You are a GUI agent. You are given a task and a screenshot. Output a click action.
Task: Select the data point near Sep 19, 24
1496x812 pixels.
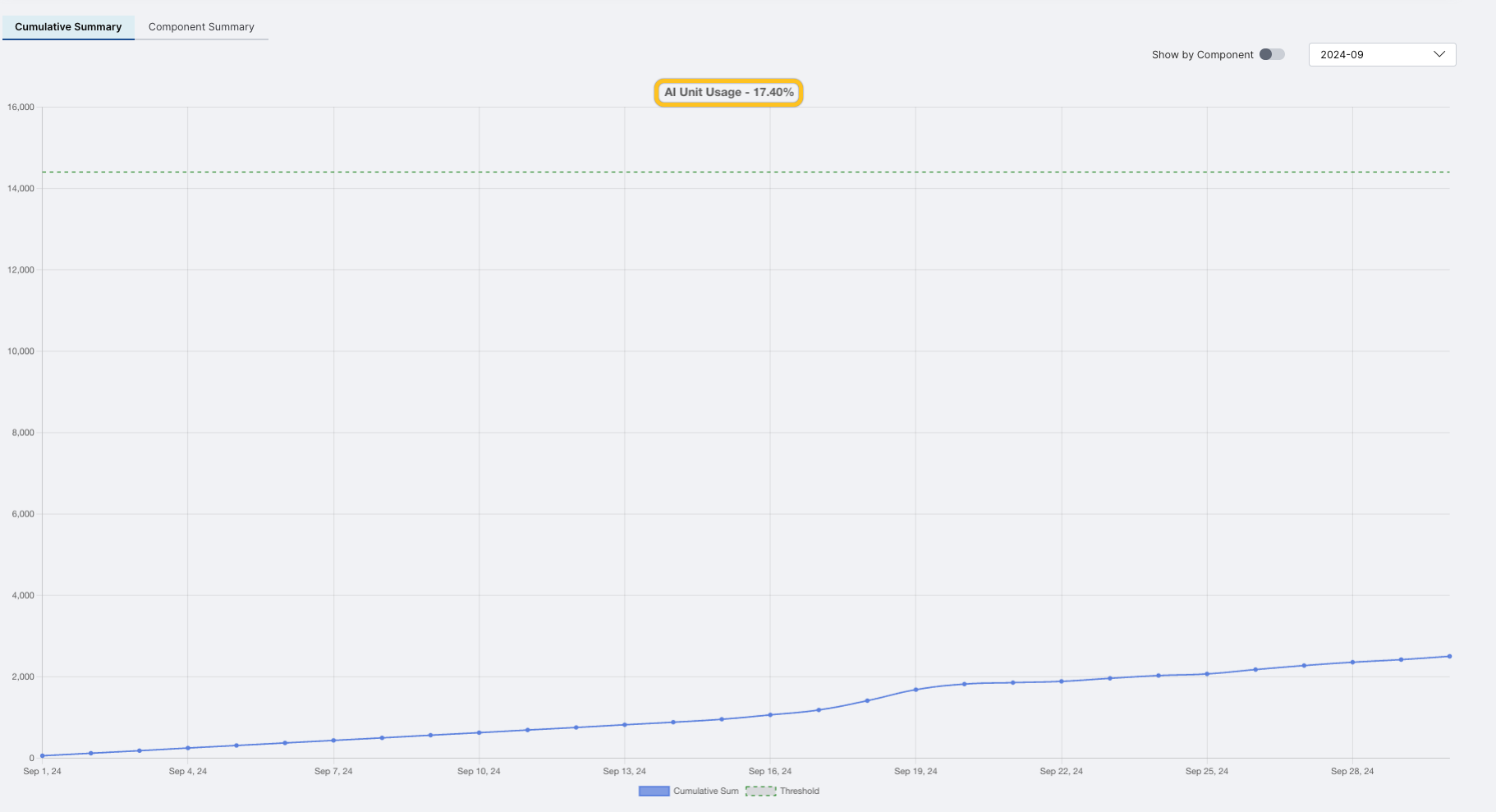click(915, 690)
